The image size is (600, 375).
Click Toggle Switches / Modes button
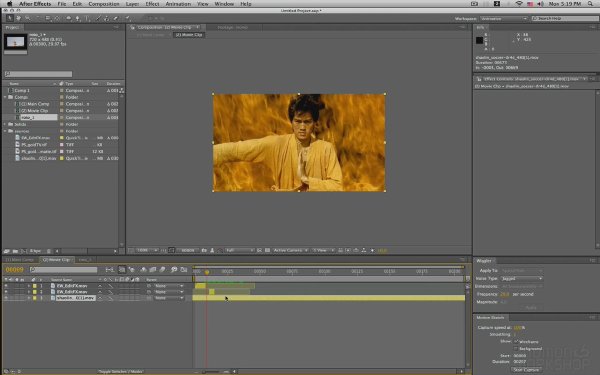tap(121, 371)
